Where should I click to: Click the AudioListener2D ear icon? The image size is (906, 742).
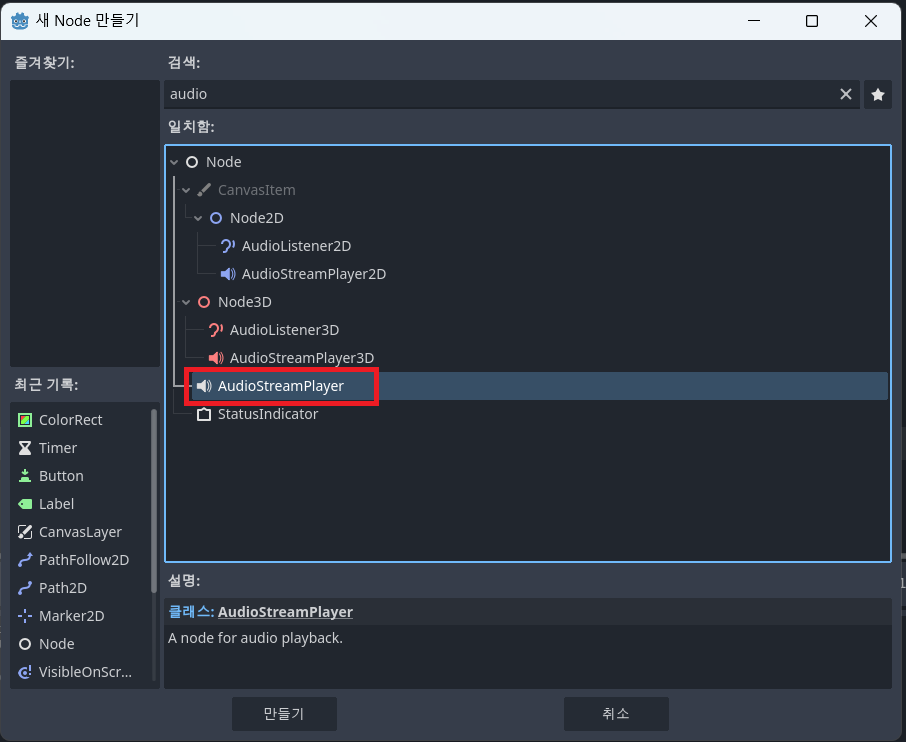point(228,246)
